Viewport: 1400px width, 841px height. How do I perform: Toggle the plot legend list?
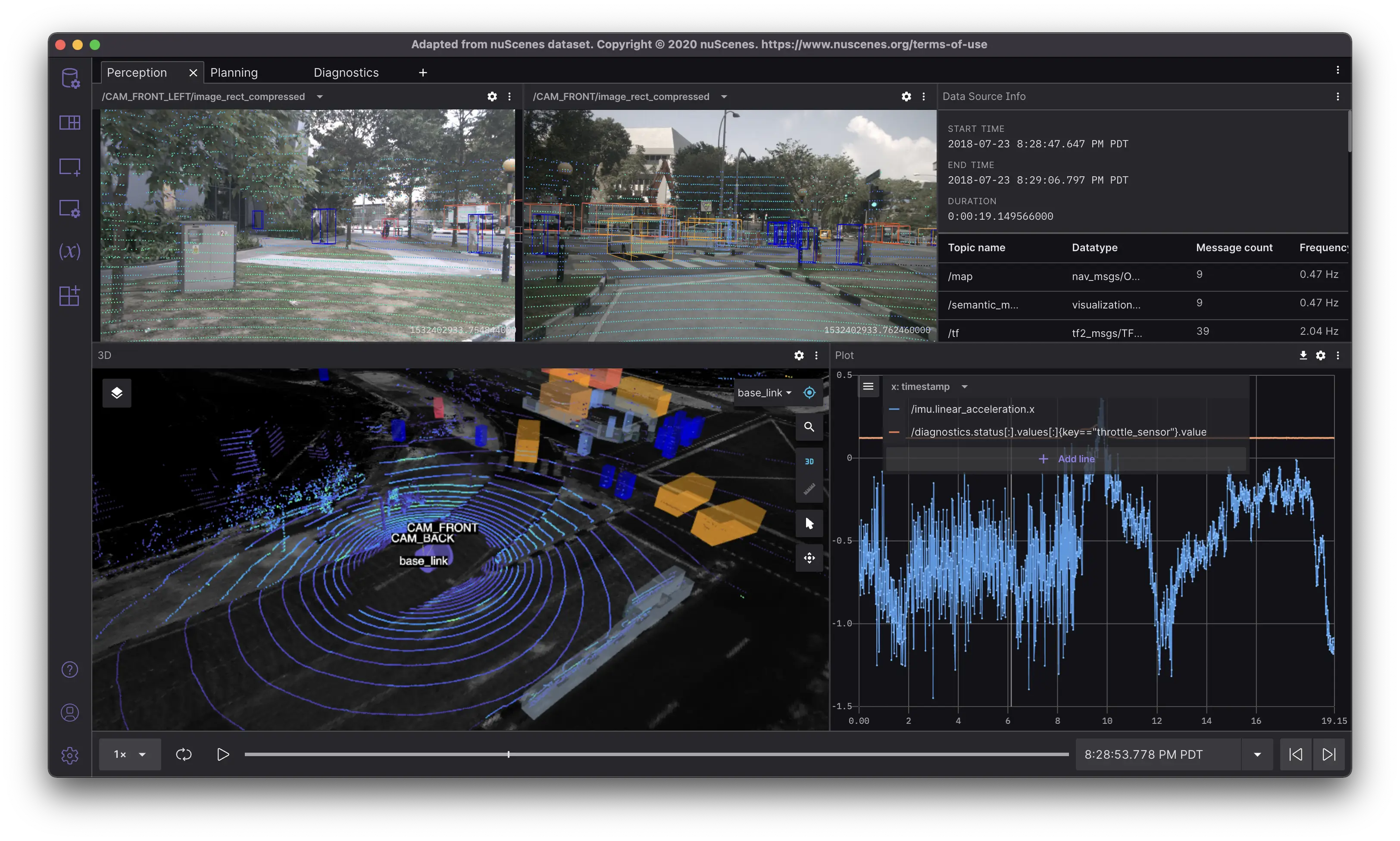coord(868,386)
